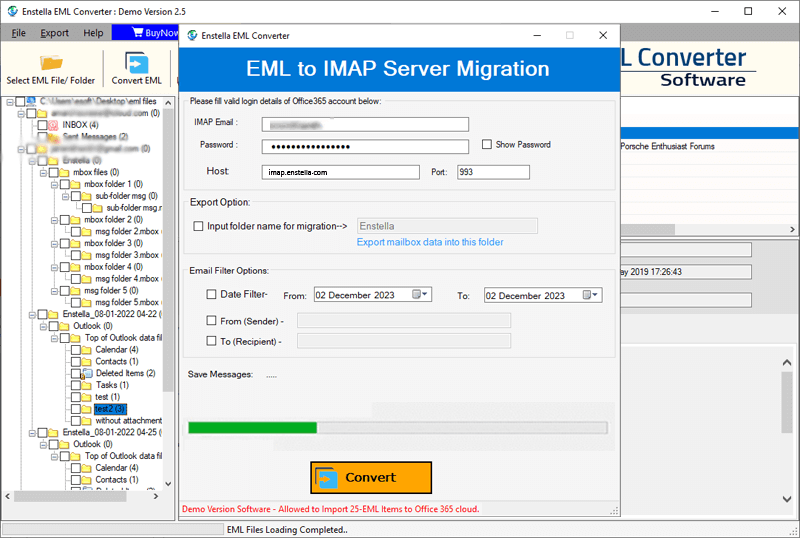Click the Tasks (1) folder icon
This screenshot has width=800, height=538.
(87, 385)
